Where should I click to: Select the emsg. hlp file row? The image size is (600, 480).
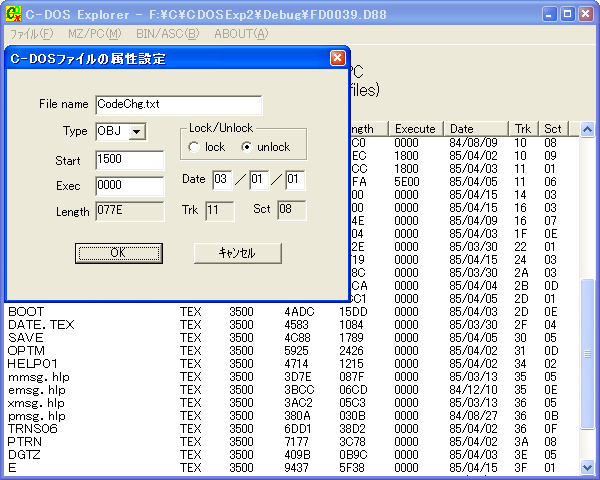pyautogui.click(x=292, y=390)
